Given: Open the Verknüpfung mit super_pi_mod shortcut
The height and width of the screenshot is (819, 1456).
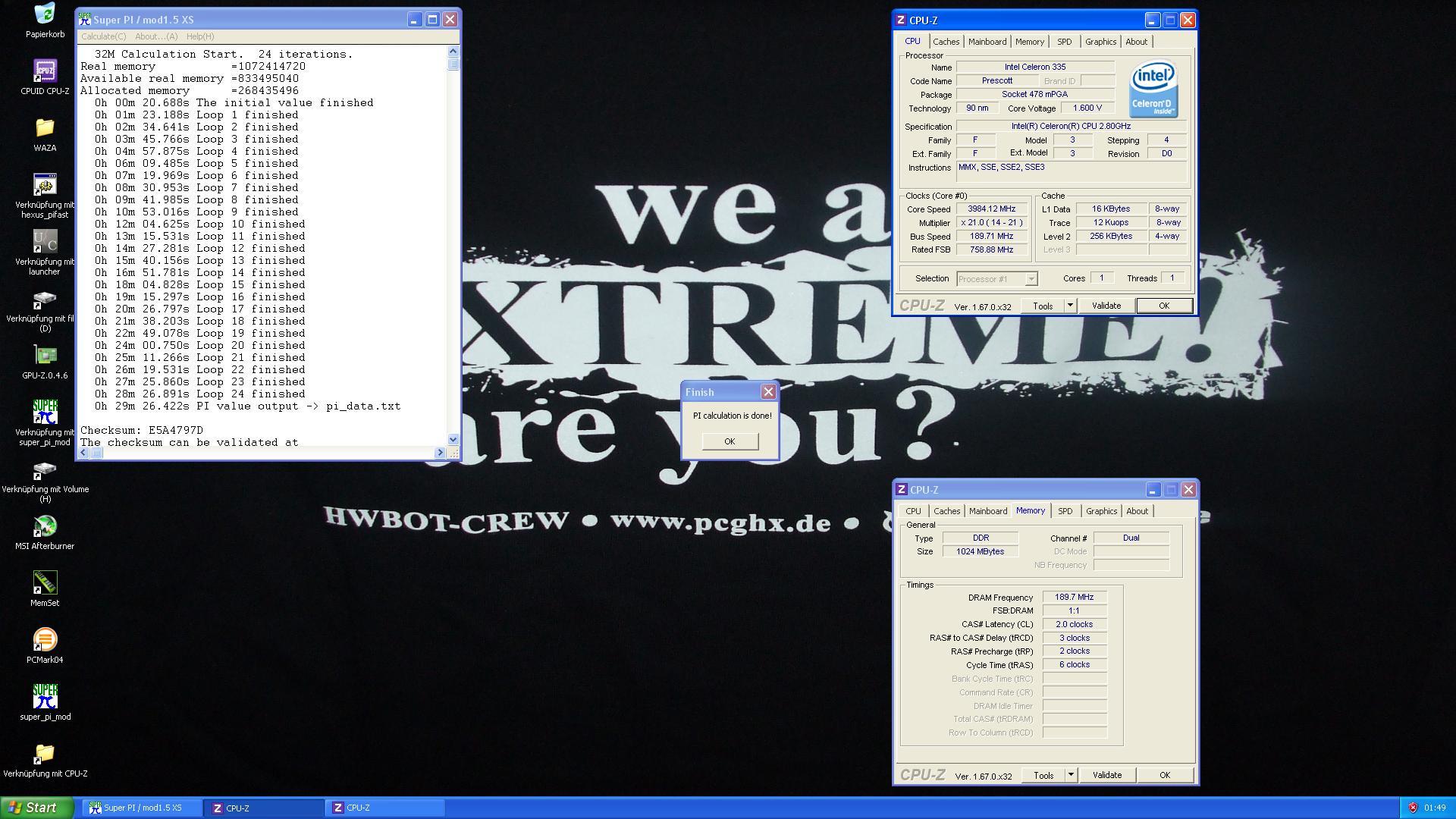Looking at the screenshot, I should tap(45, 413).
